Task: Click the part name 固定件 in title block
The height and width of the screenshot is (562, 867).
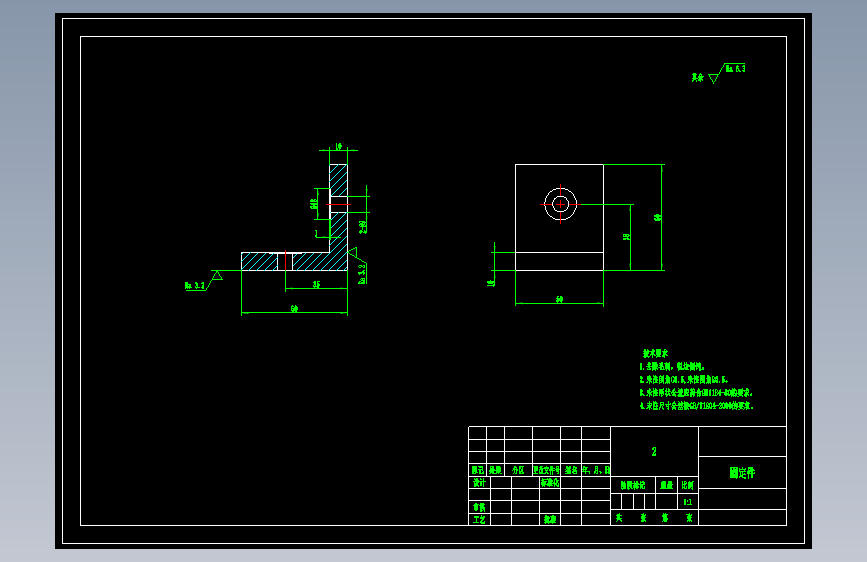Action: tap(742, 472)
